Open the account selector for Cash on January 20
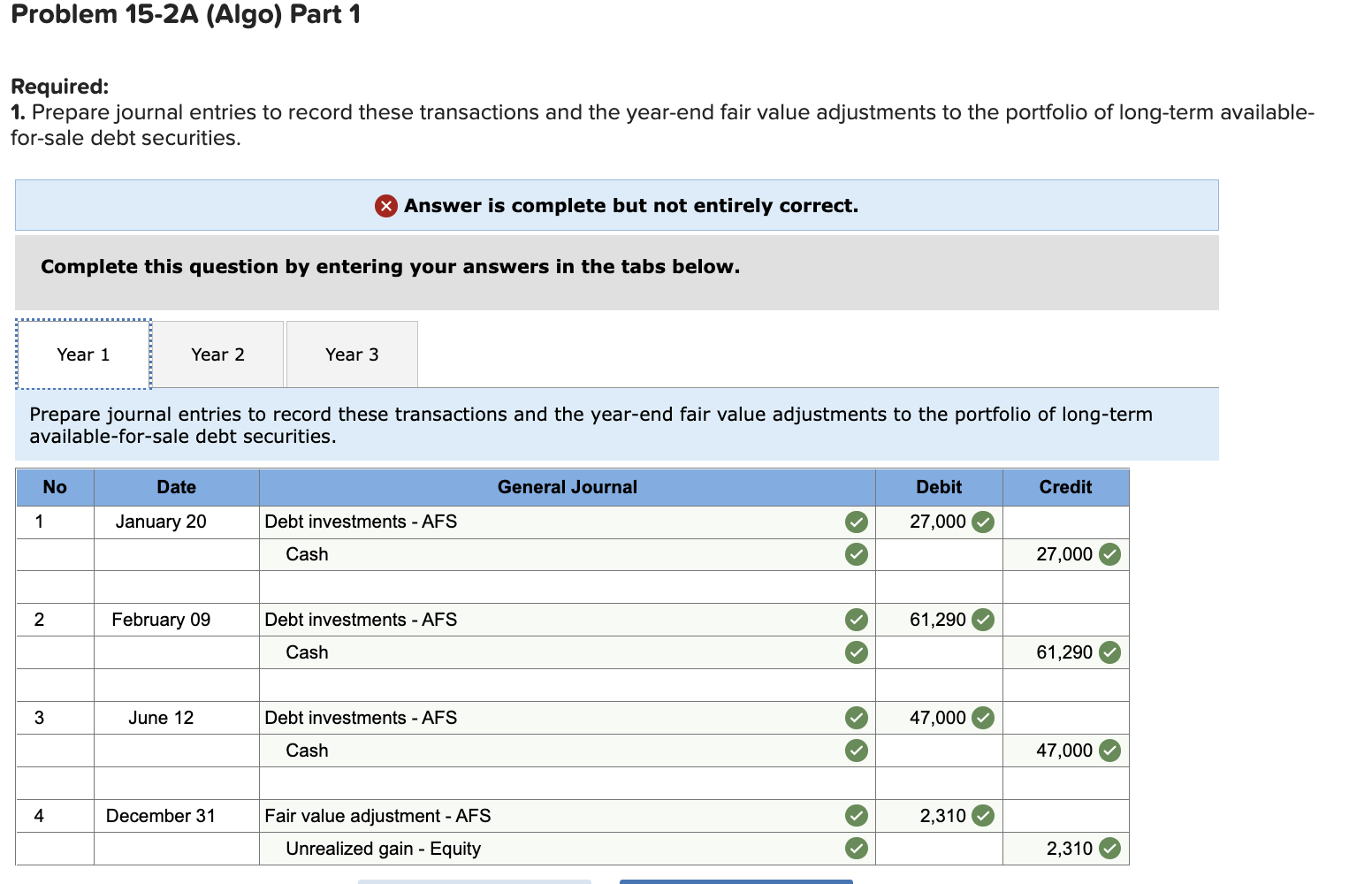 [x=566, y=554]
